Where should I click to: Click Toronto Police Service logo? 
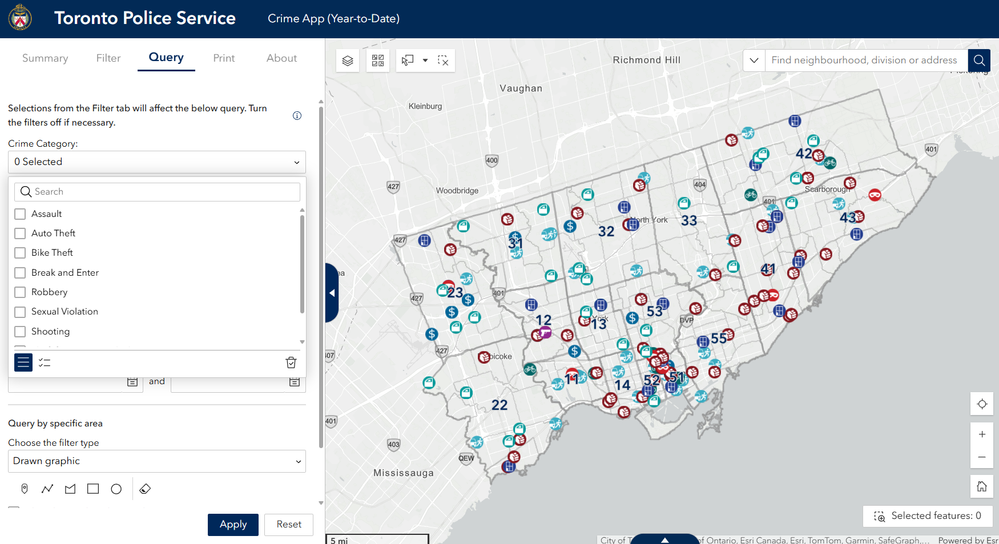point(20,18)
